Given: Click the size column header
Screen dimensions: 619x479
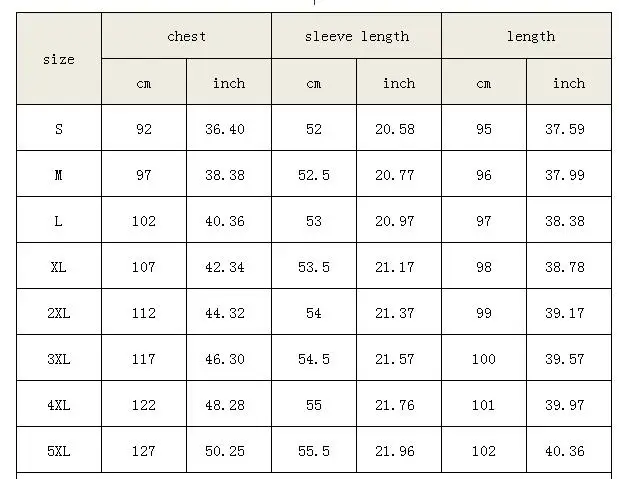Looking at the screenshot, I should pos(59,59).
